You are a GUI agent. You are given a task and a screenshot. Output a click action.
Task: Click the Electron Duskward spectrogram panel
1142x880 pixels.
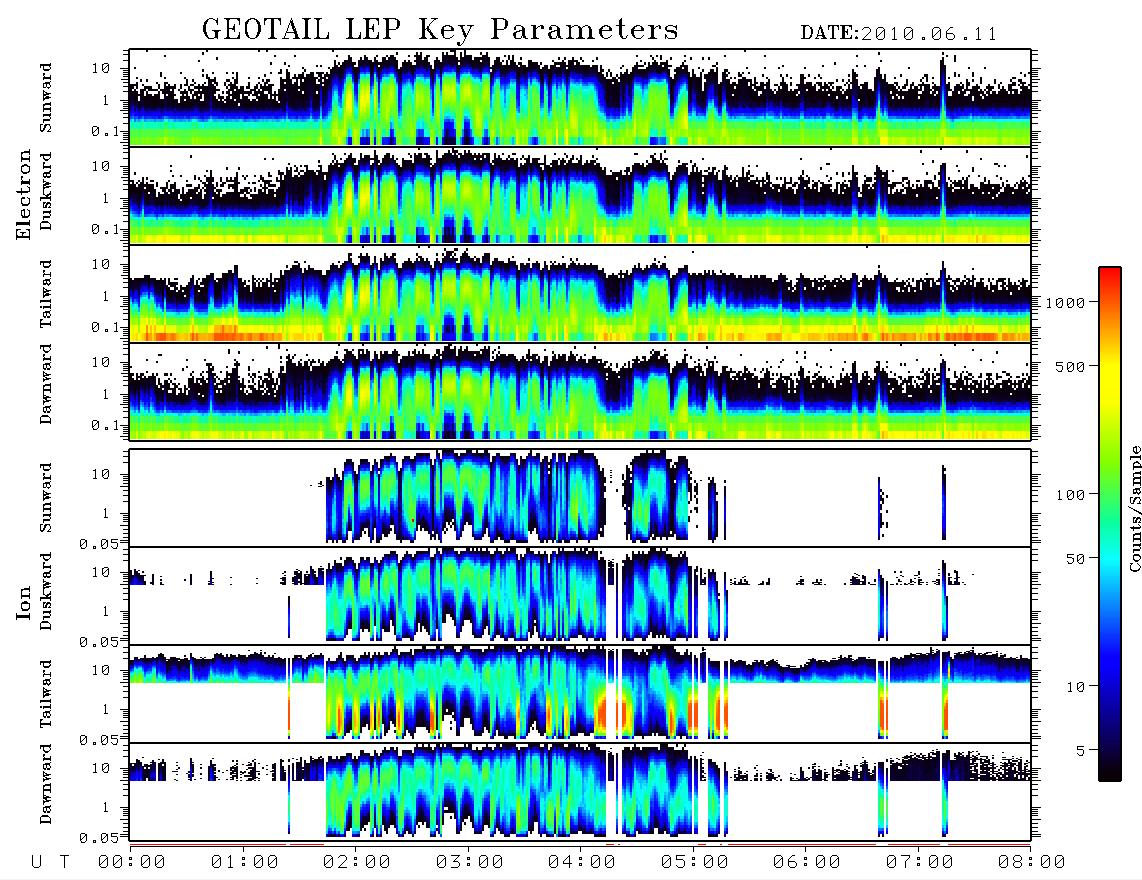coord(580,195)
